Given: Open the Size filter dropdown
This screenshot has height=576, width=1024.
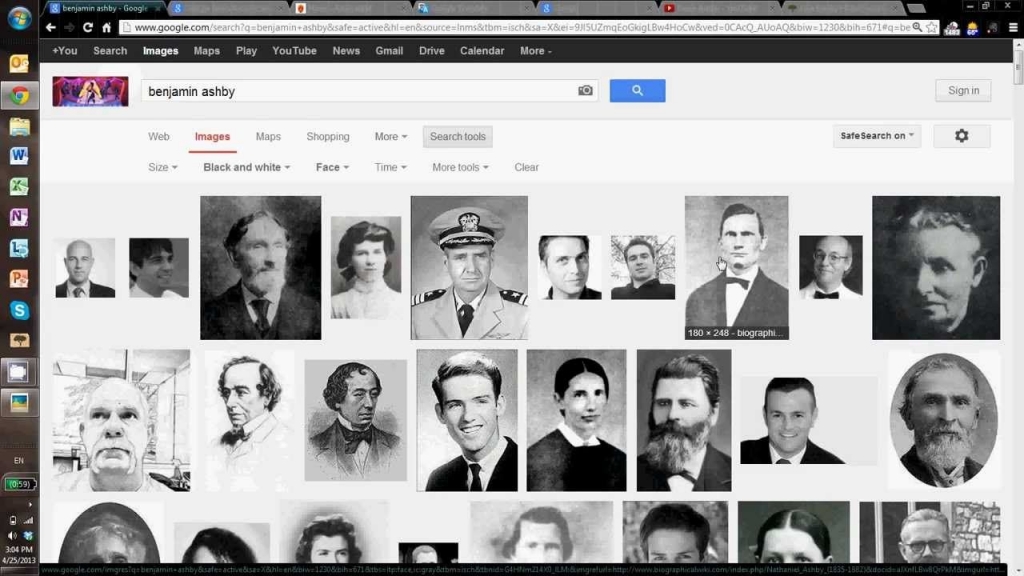Looking at the screenshot, I should (x=161, y=167).
